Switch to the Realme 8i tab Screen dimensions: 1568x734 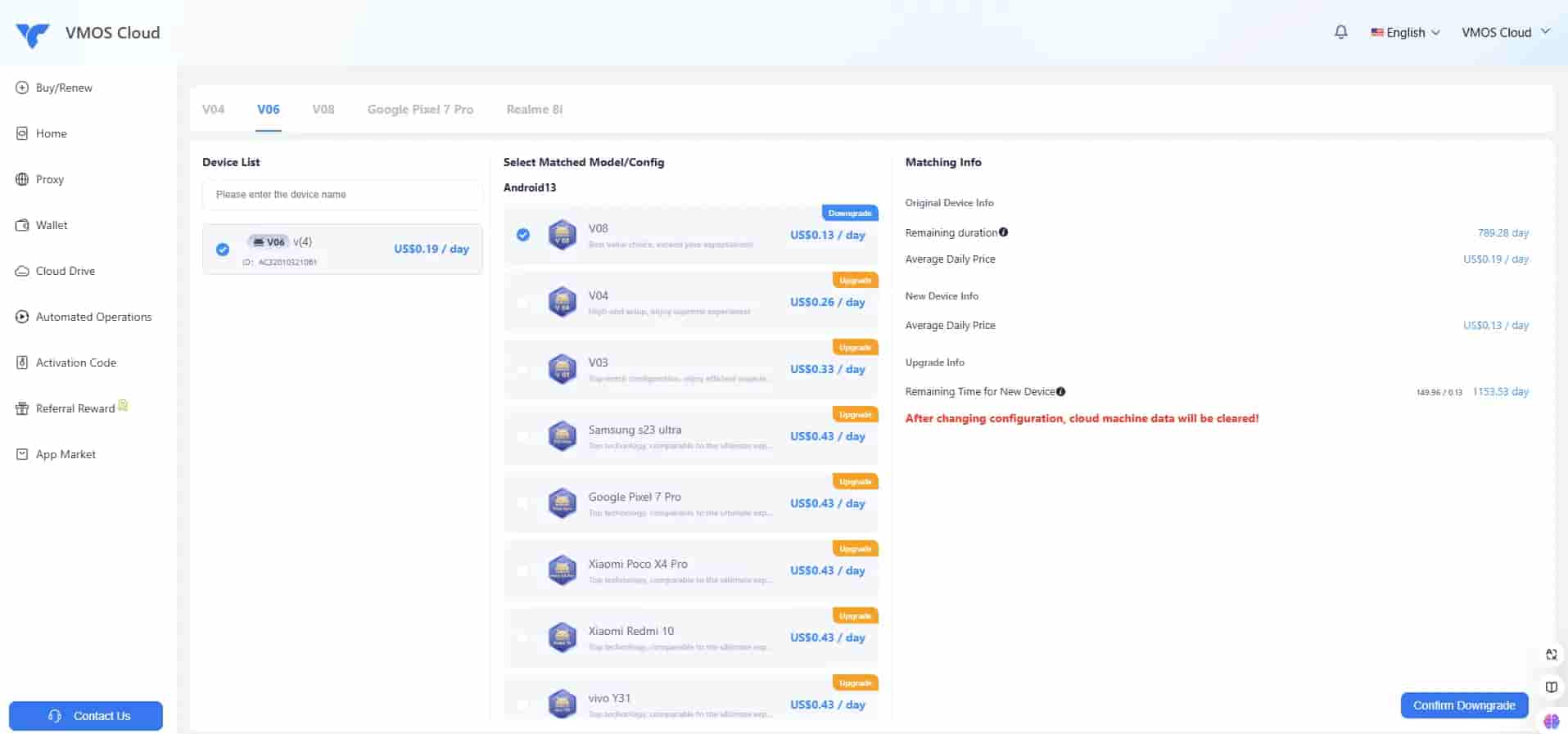coord(534,109)
